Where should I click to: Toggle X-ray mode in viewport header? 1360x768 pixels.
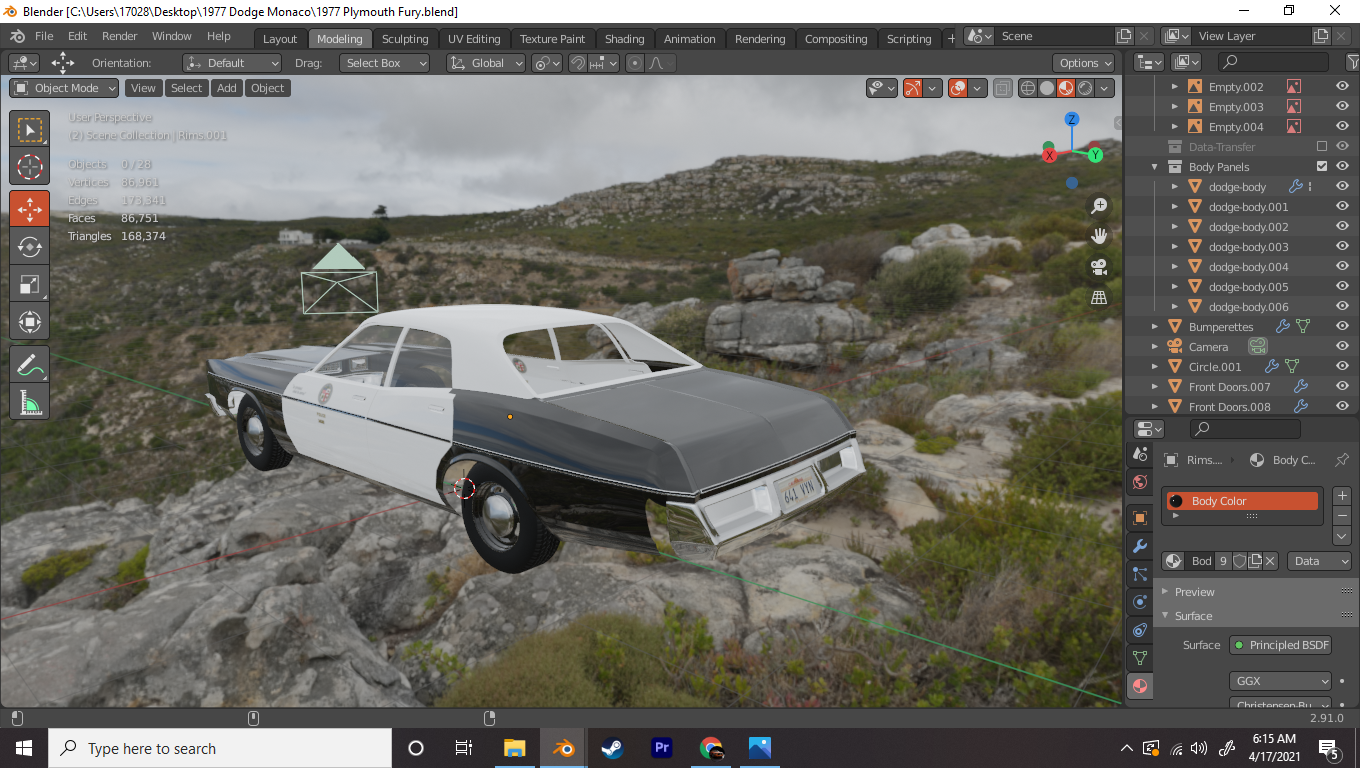point(1003,88)
